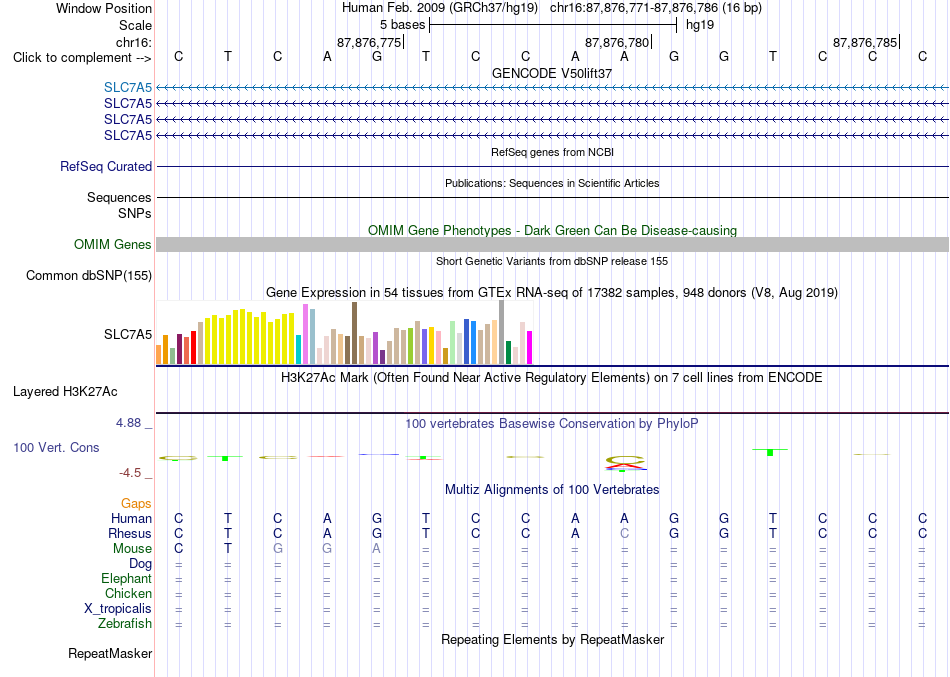This screenshot has height=677, width=950.
Task: Click the 4.88 PhyloP axis maximum
Action: pos(129,422)
